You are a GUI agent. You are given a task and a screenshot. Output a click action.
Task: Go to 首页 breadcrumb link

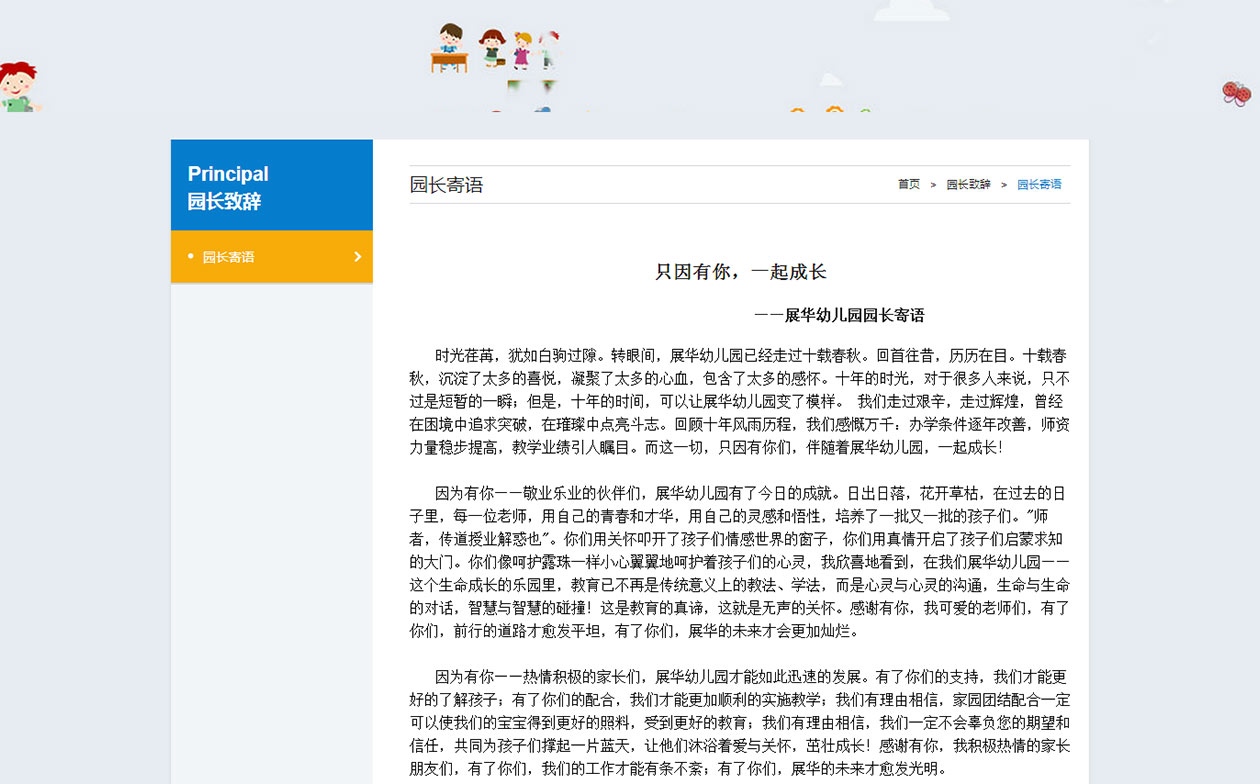coord(908,185)
